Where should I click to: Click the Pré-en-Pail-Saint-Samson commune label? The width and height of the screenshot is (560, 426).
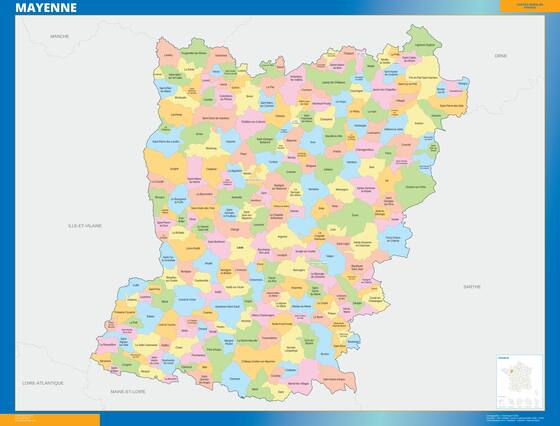tap(423, 77)
